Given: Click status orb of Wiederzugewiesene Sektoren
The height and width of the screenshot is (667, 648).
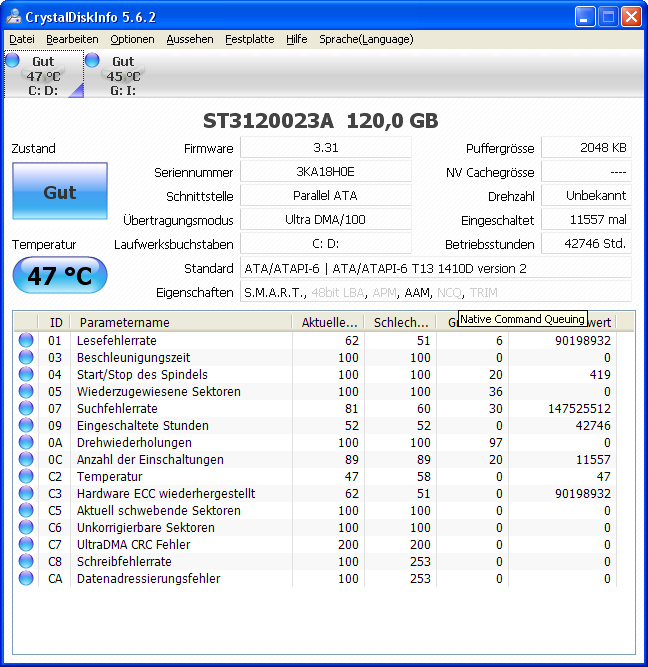Looking at the screenshot, I should click(26, 391).
